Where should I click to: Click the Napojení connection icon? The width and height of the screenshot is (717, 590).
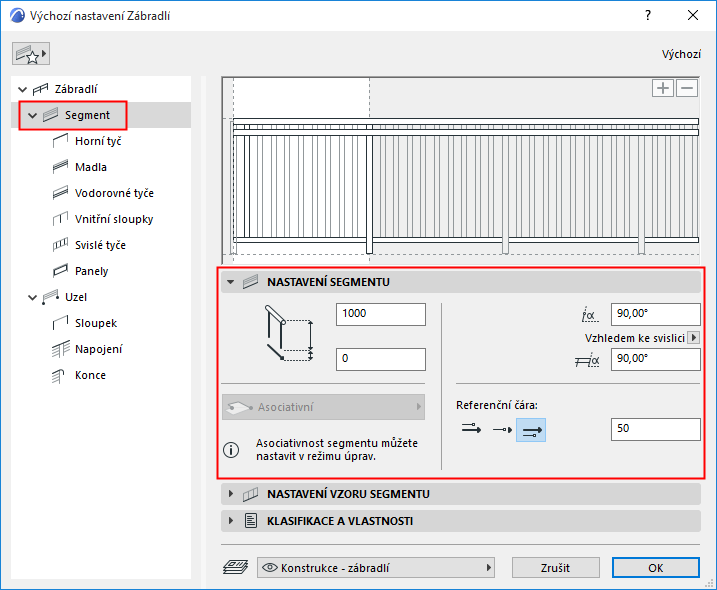pos(60,349)
